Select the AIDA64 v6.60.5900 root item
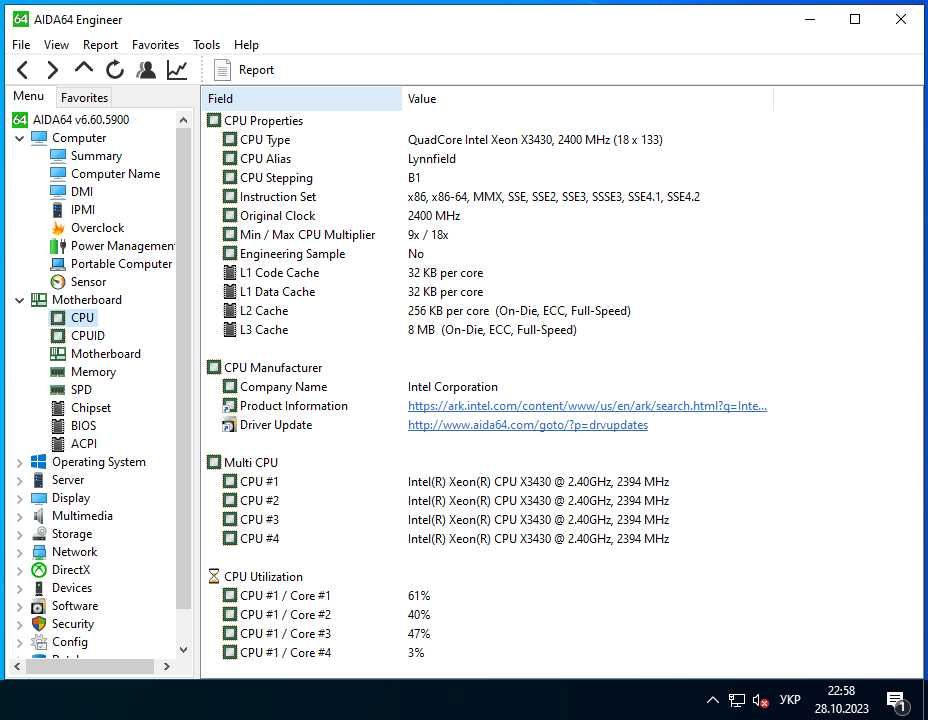The image size is (928, 720). 71,120
